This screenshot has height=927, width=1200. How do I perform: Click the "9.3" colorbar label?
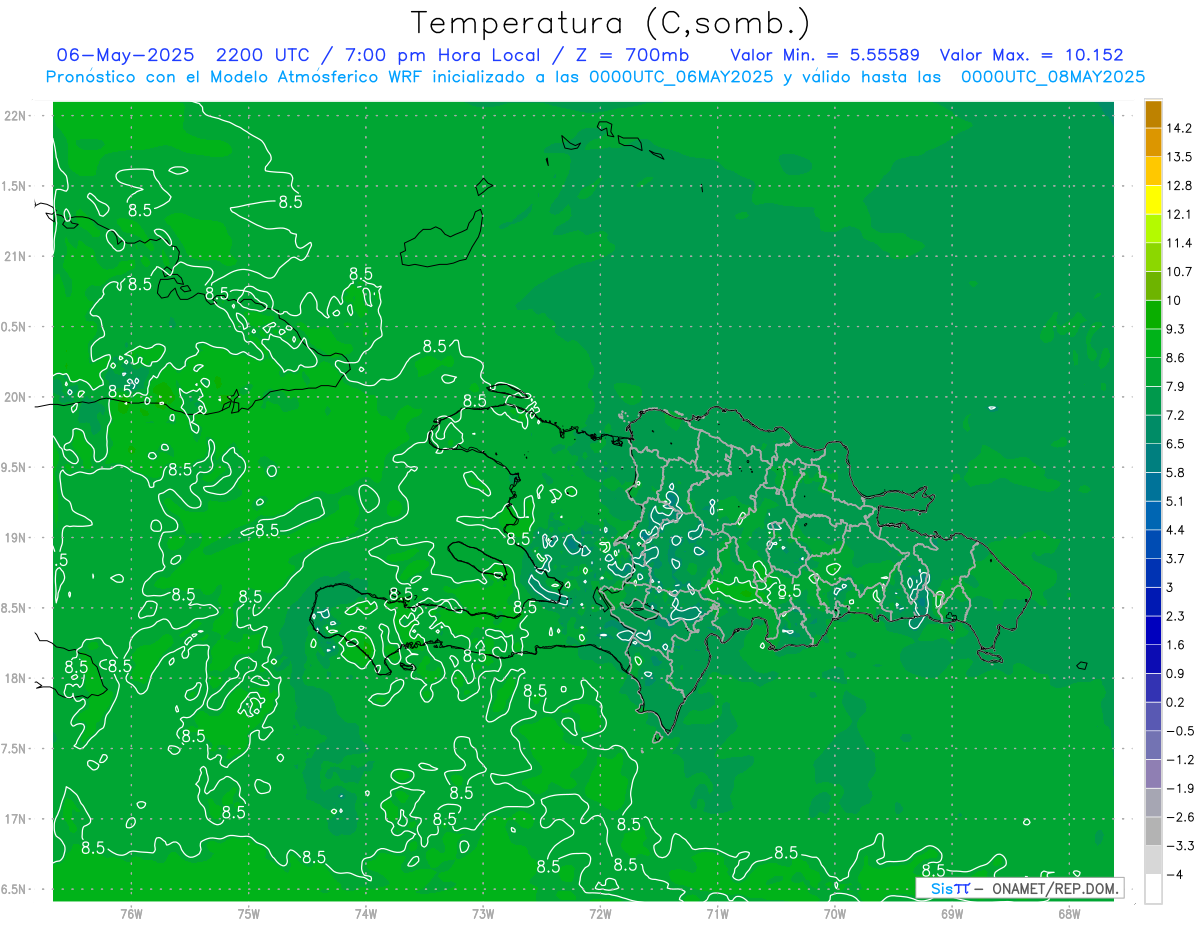(x=1176, y=329)
